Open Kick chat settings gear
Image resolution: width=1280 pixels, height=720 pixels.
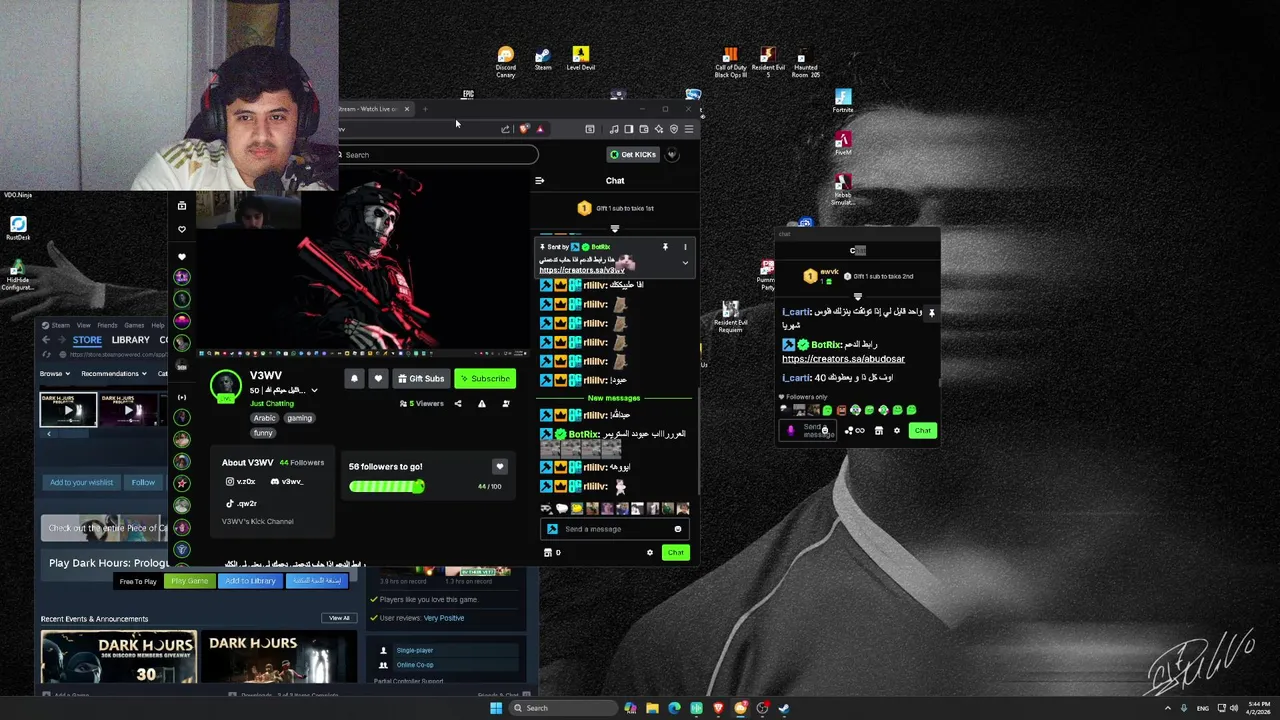[x=650, y=553]
